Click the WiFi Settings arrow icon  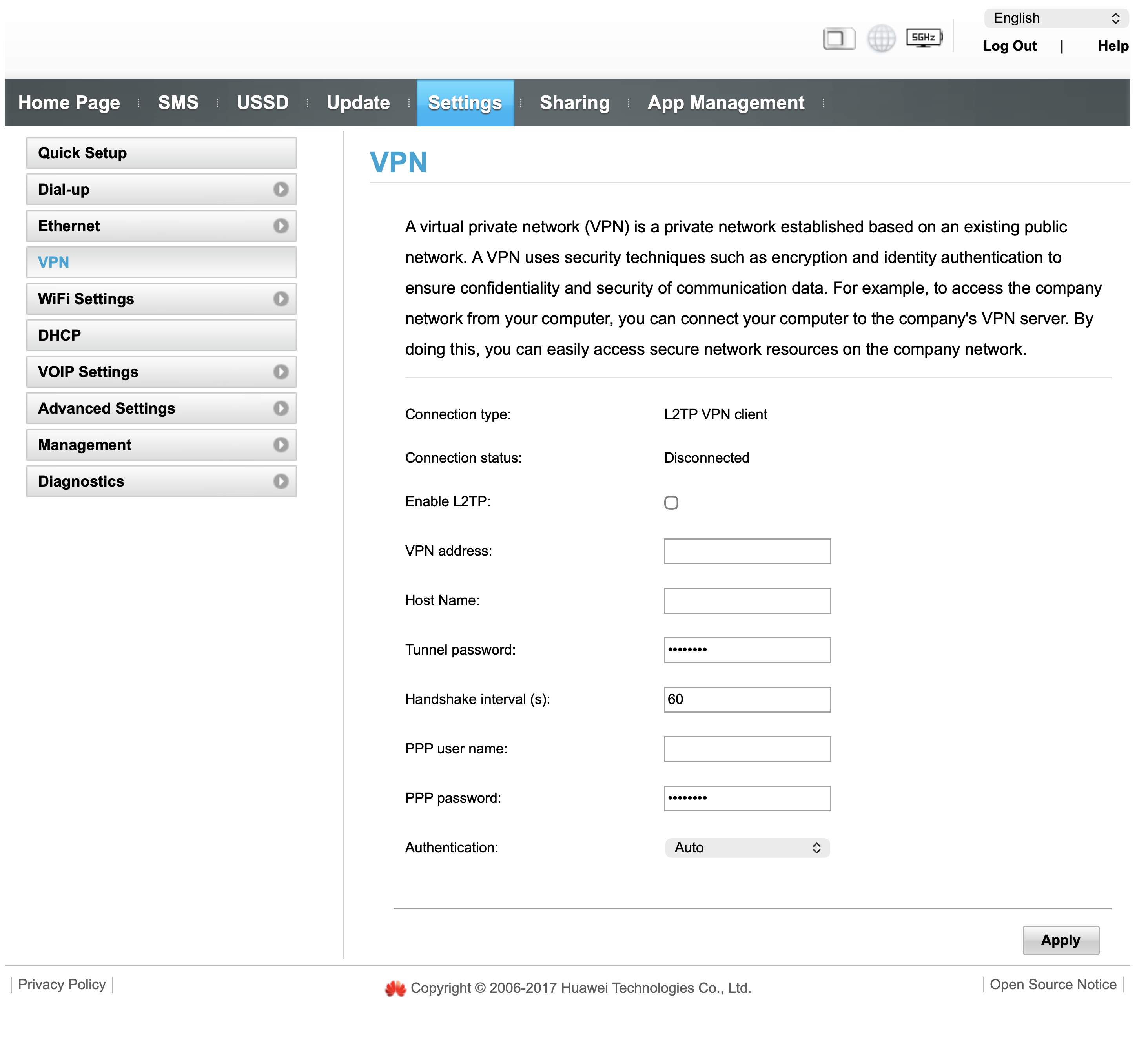(281, 299)
